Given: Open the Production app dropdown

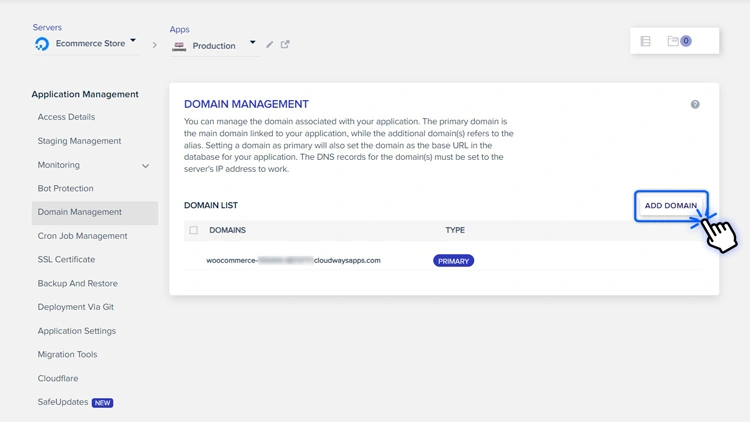Looking at the screenshot, I should [x=252, y=43].
